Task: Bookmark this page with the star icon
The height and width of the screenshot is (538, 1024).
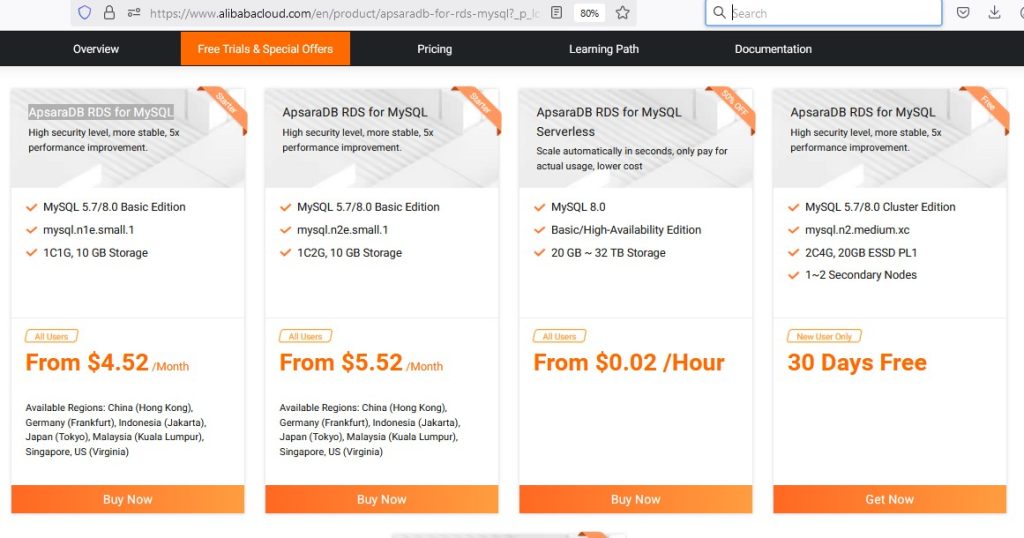Action: (x=622, y=12)
